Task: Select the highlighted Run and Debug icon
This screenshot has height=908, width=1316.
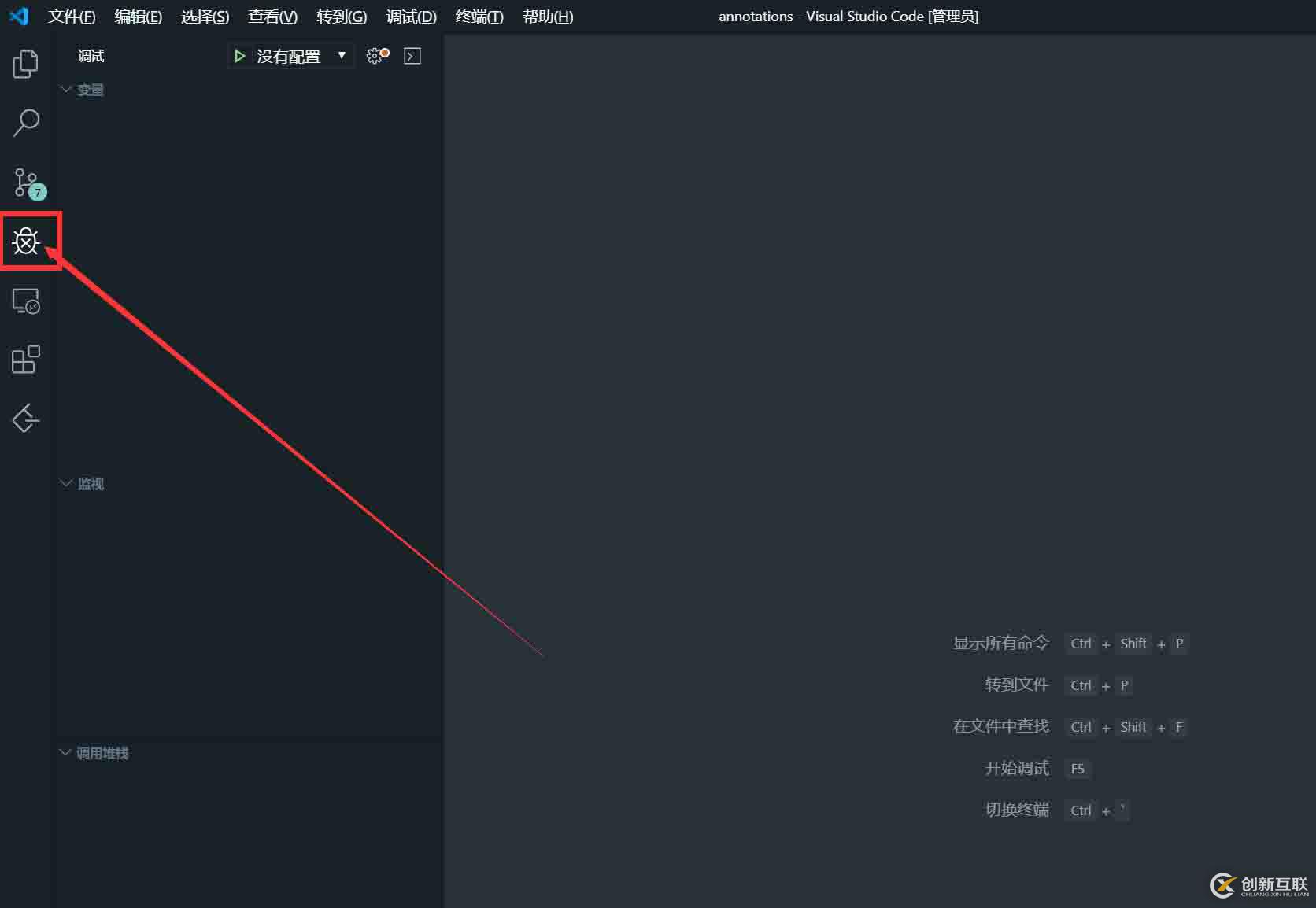Action: pos(26,242)
